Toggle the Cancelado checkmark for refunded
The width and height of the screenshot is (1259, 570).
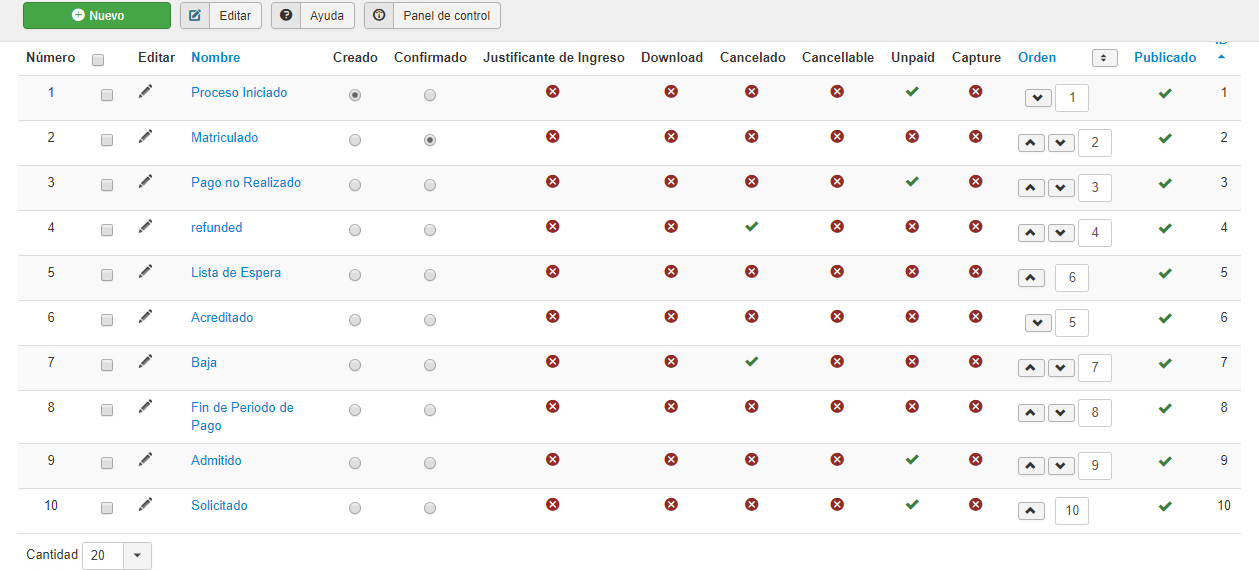click(751, 226)
